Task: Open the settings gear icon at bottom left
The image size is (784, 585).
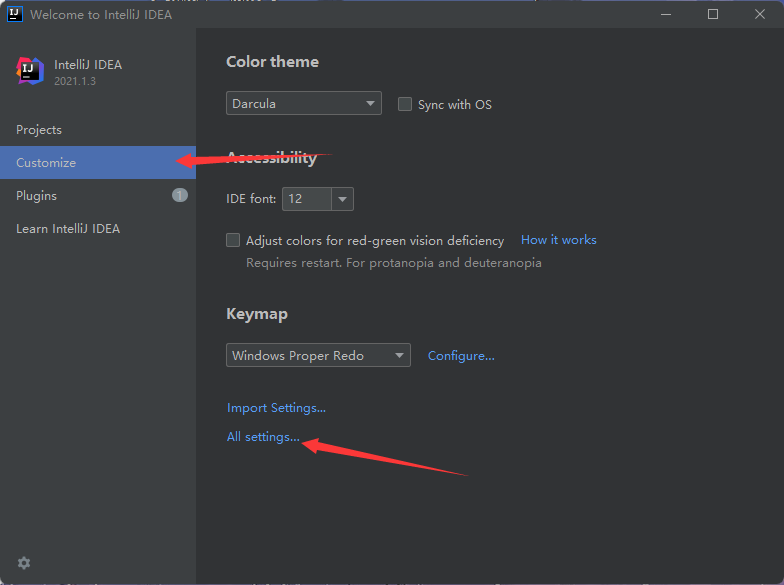Action: pyautogui.click(x=24, y=563)
